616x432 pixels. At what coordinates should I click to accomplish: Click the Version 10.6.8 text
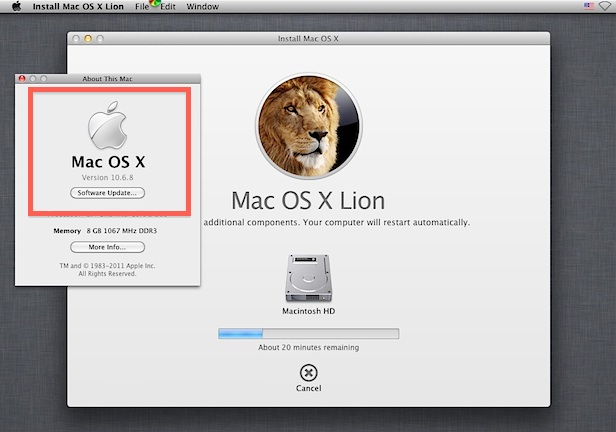click(x=107, y=178)
